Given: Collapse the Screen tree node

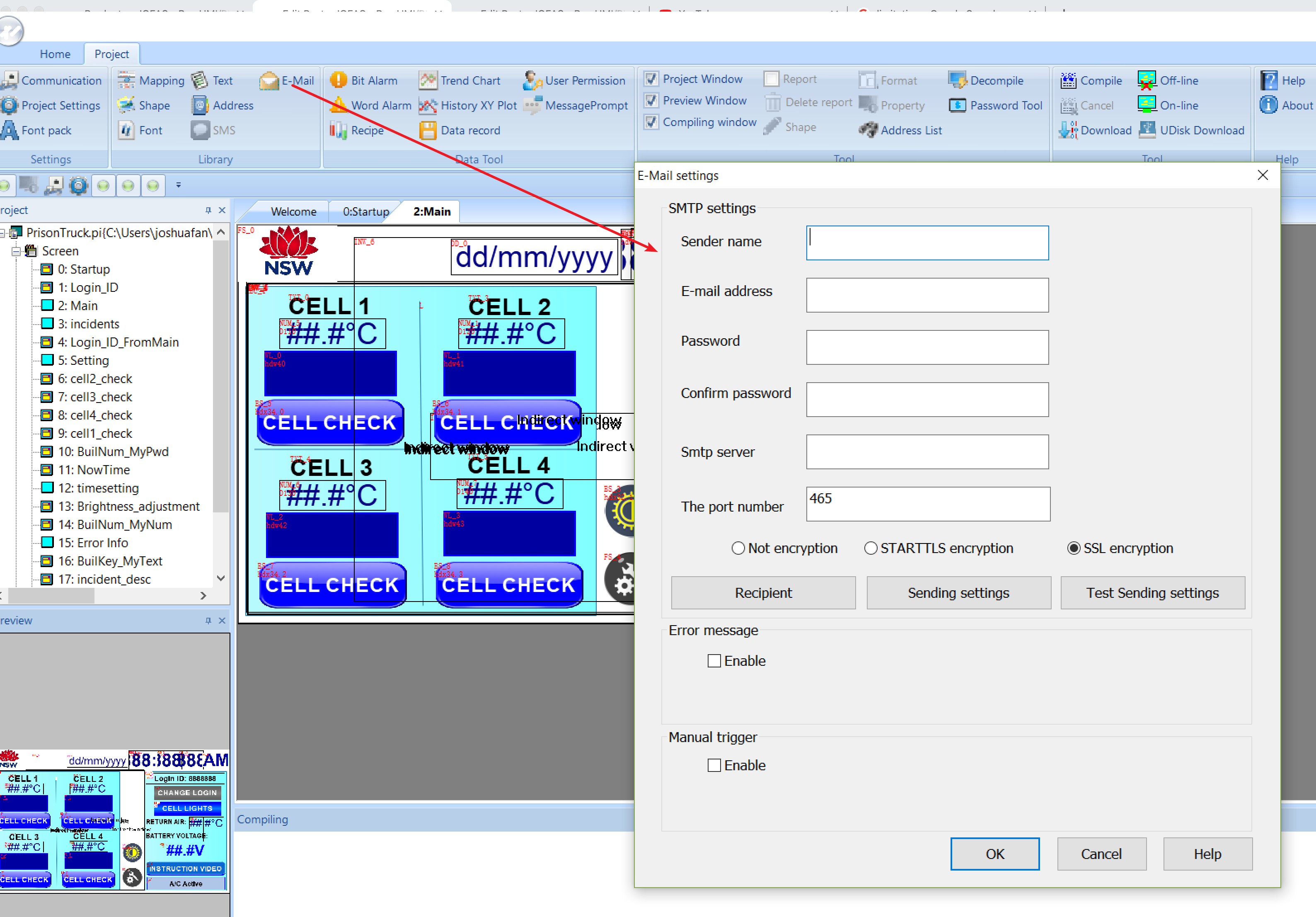Looking at the screenshot, I should click(x=16, y=251).
